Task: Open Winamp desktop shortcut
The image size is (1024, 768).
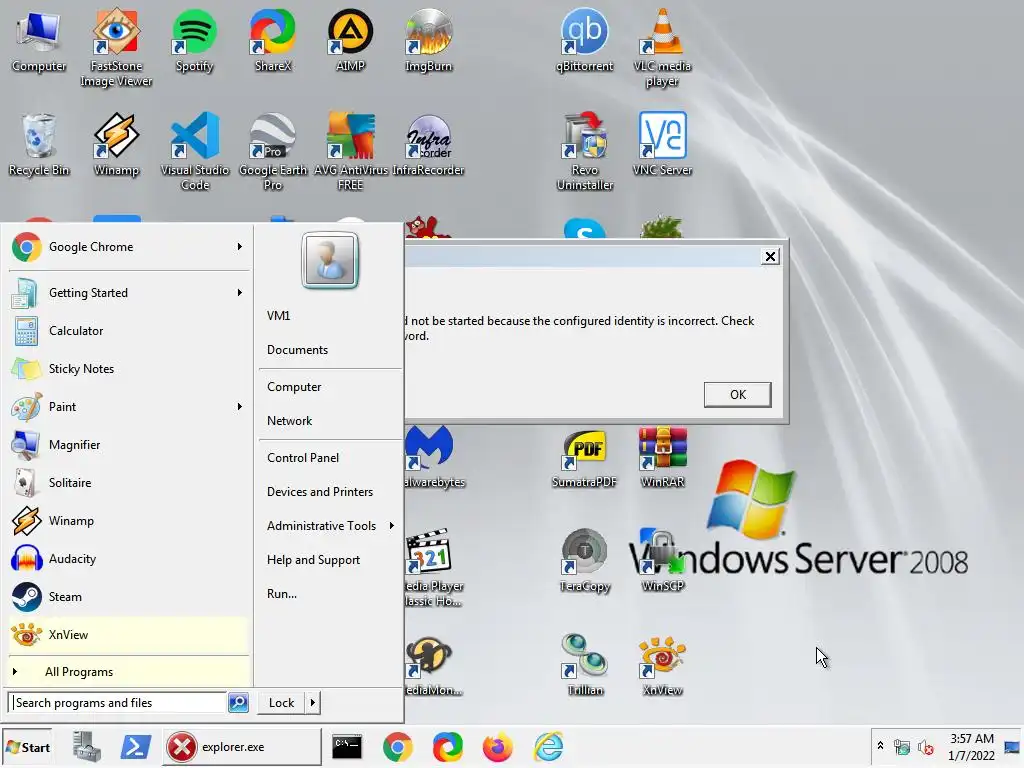Action: [x=116, y=145]
